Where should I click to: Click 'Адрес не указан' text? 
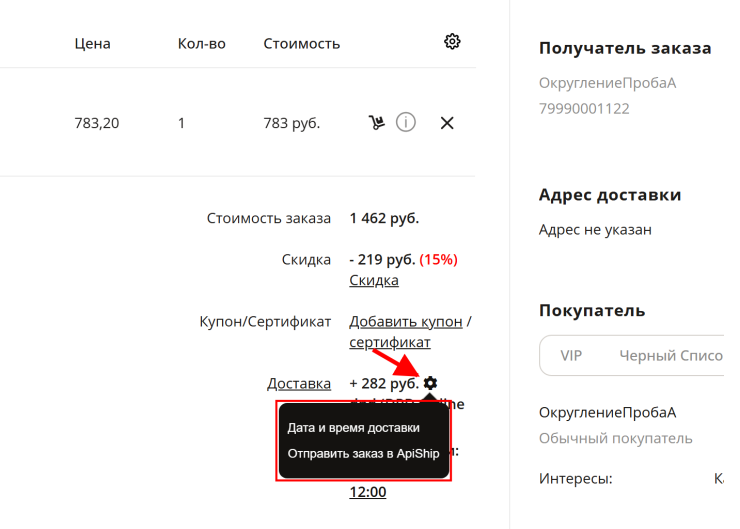595,230
